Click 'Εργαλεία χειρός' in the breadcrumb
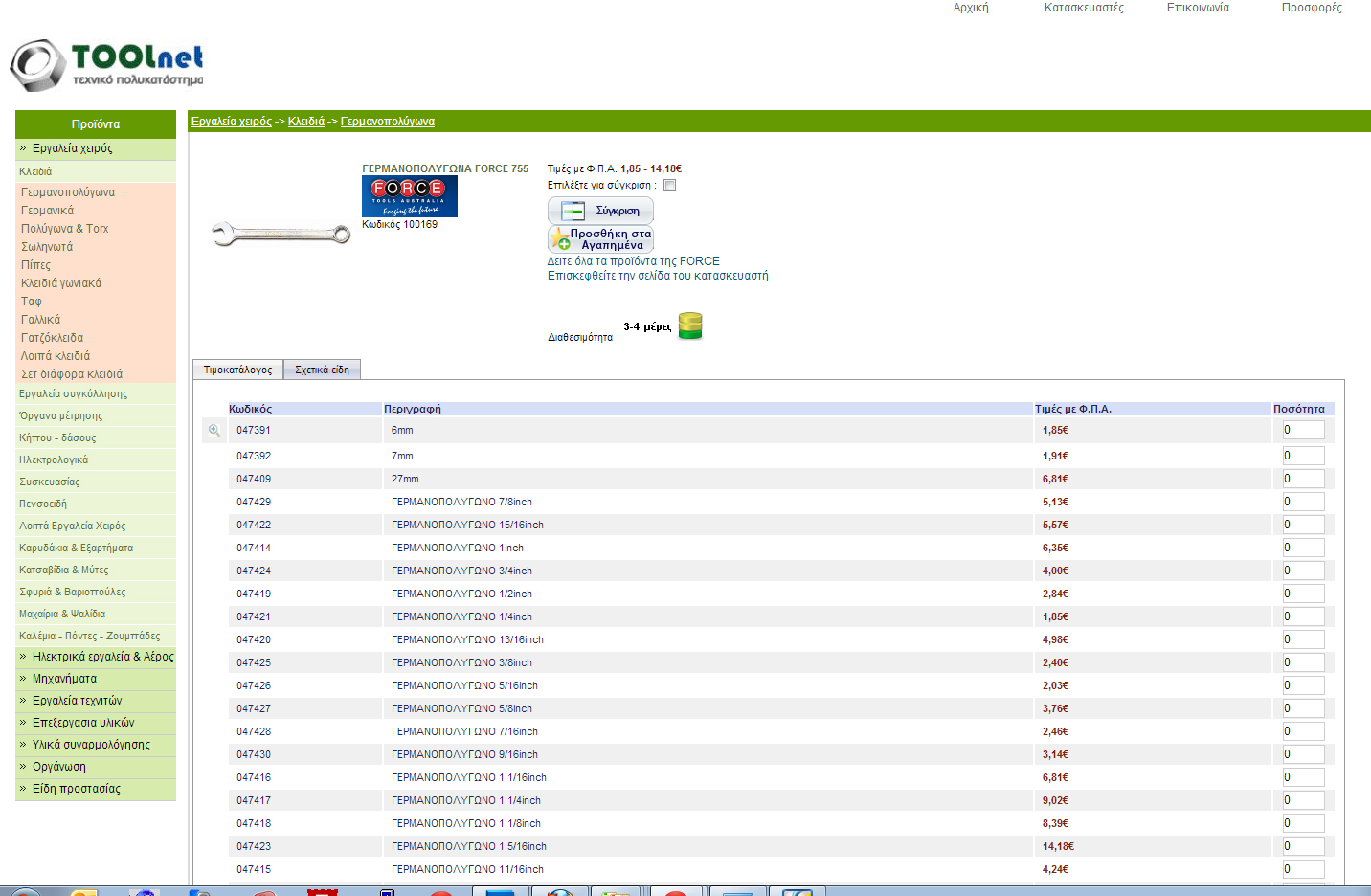 click(232, 122)
